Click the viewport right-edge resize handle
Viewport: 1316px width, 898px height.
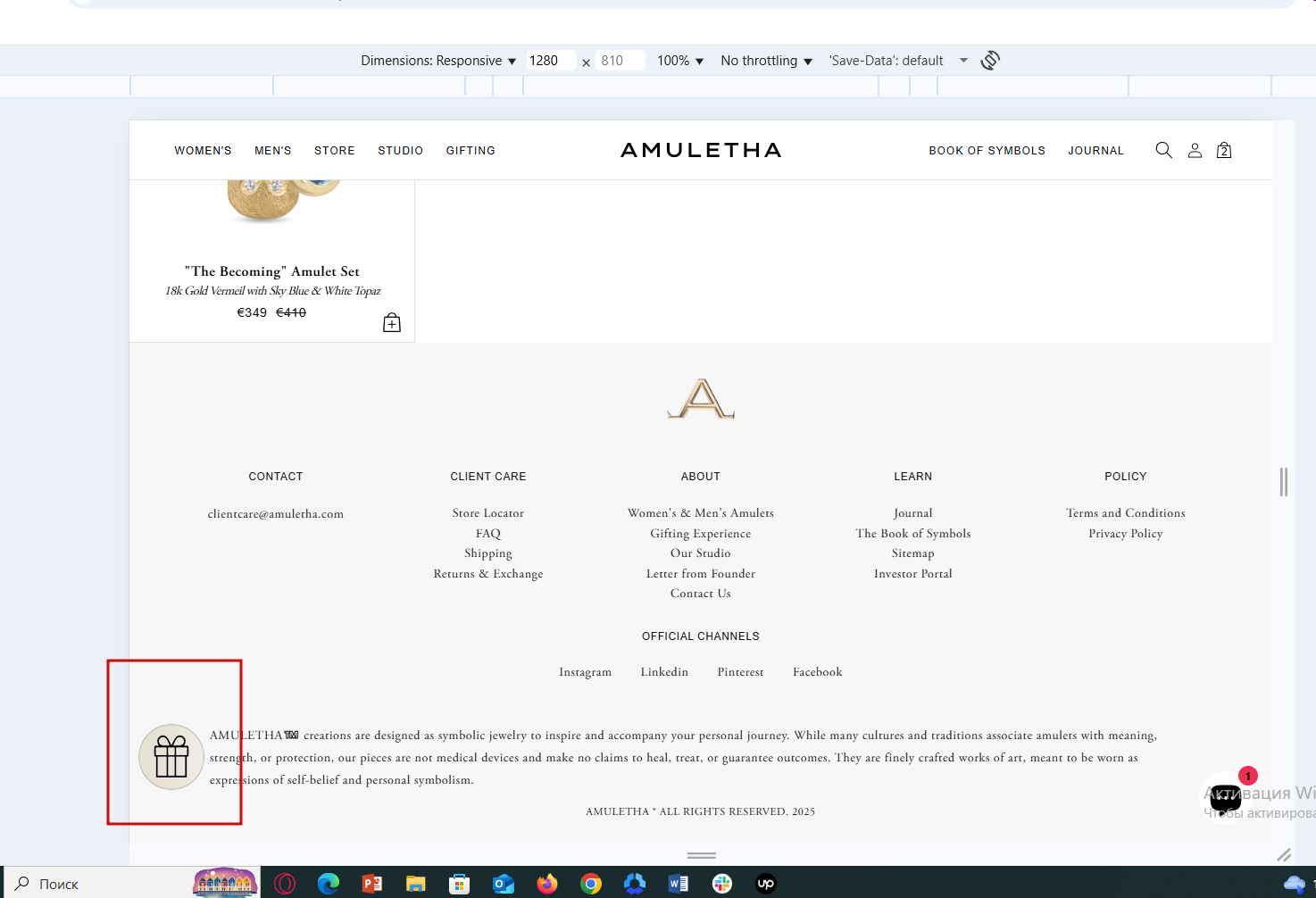tap(1284, 482)
